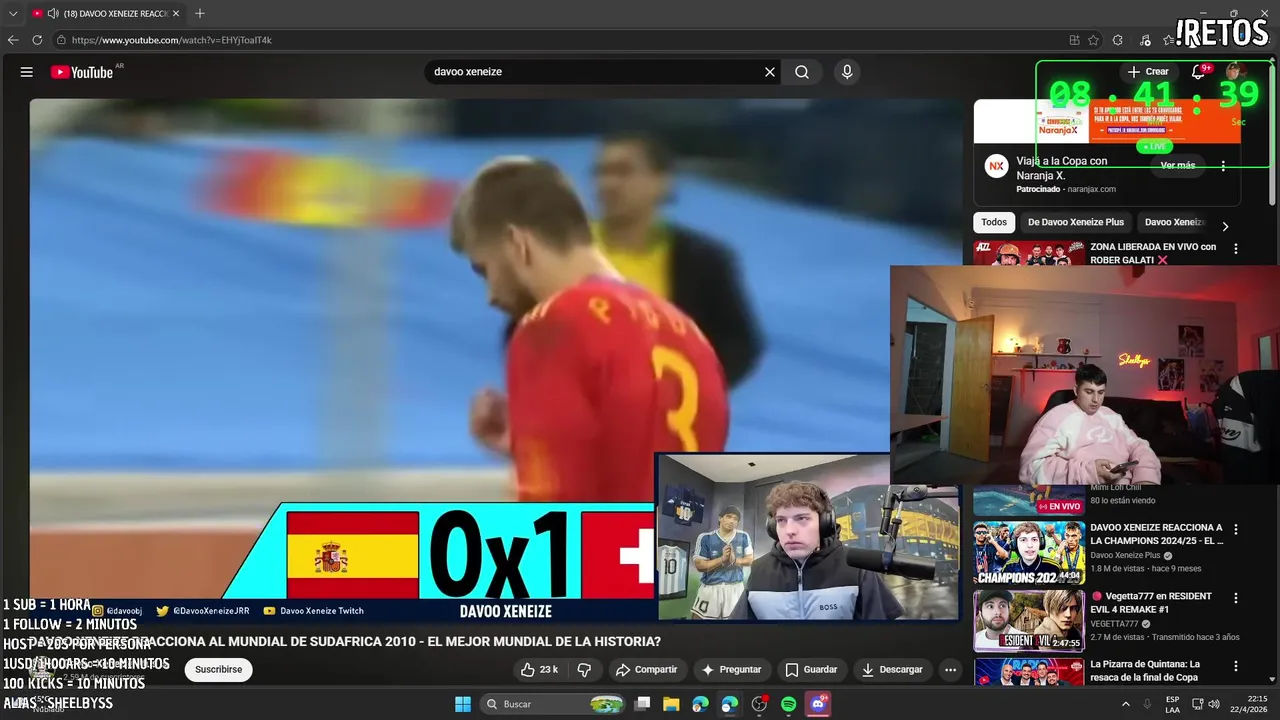
Task: Share the video via Compartir
Action: pyautogui.click(x=647, y=670)
